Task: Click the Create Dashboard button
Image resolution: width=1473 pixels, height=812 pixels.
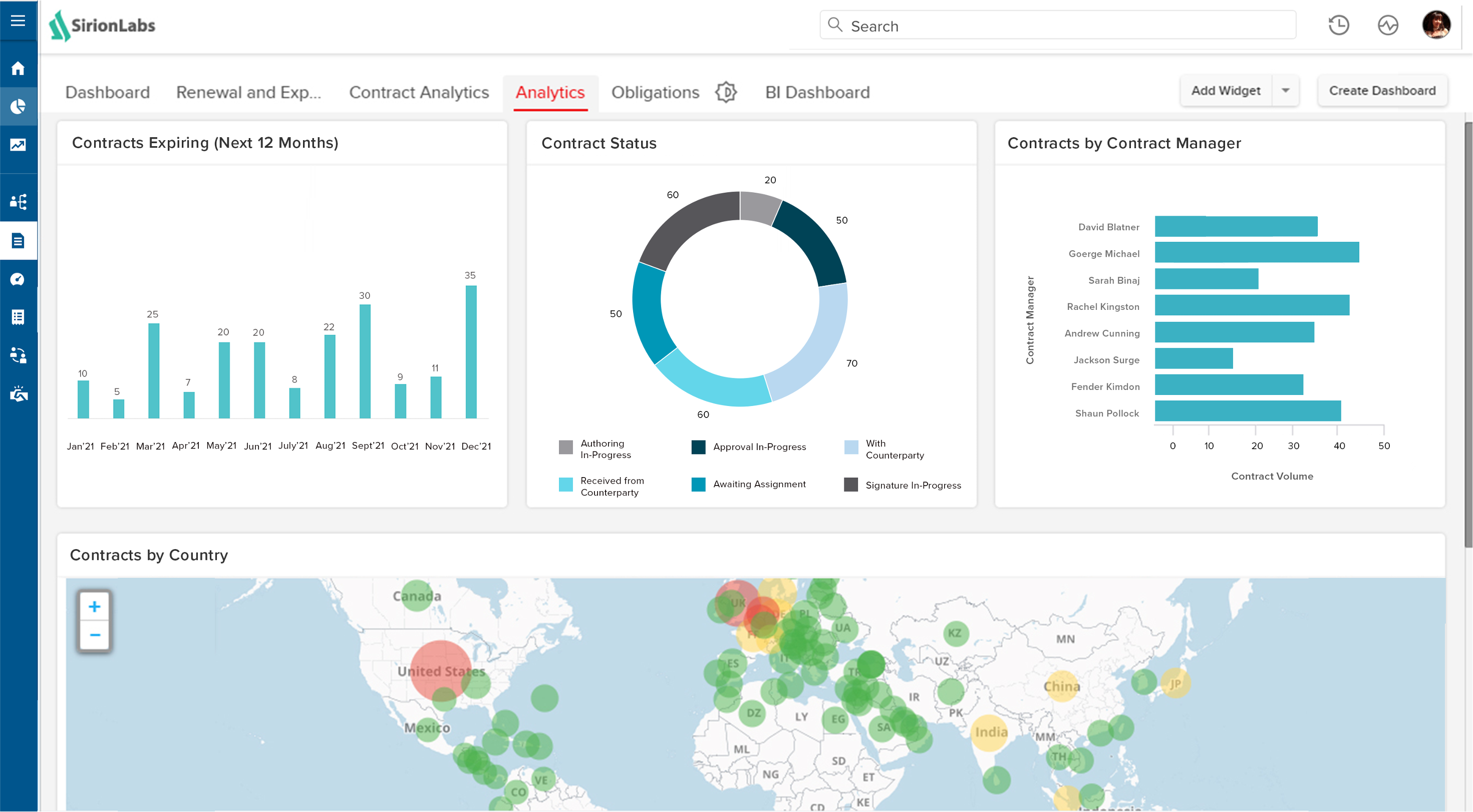Action: 1383,90
